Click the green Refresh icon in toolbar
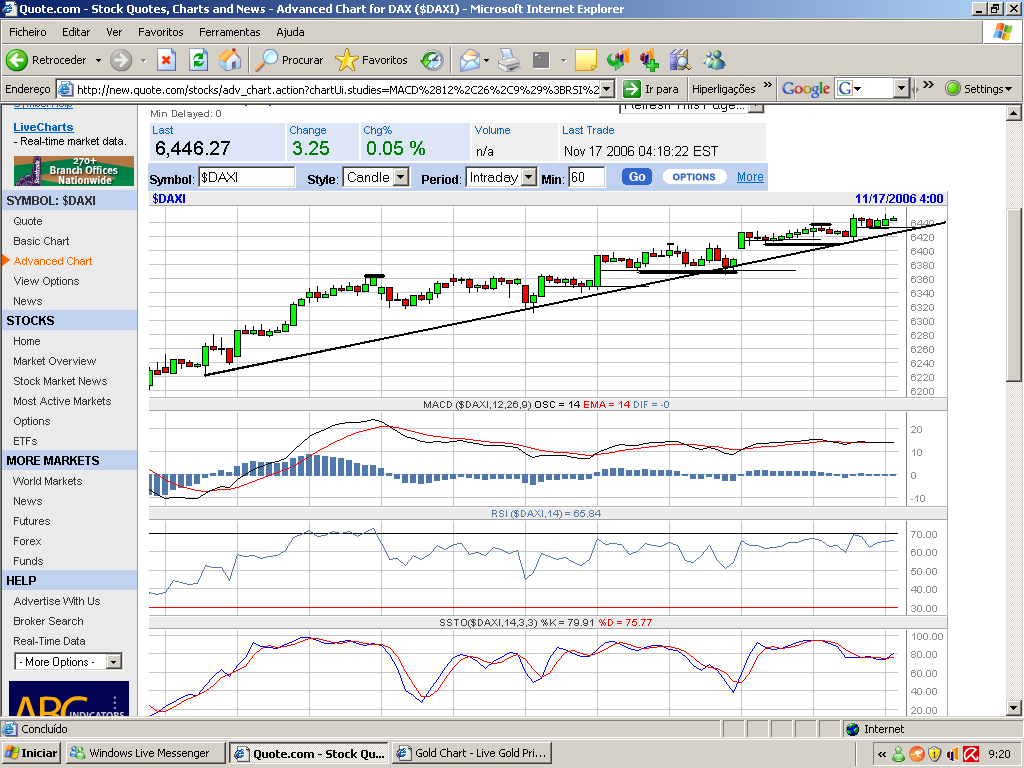1024x768 pixels. tap(196, 60)
